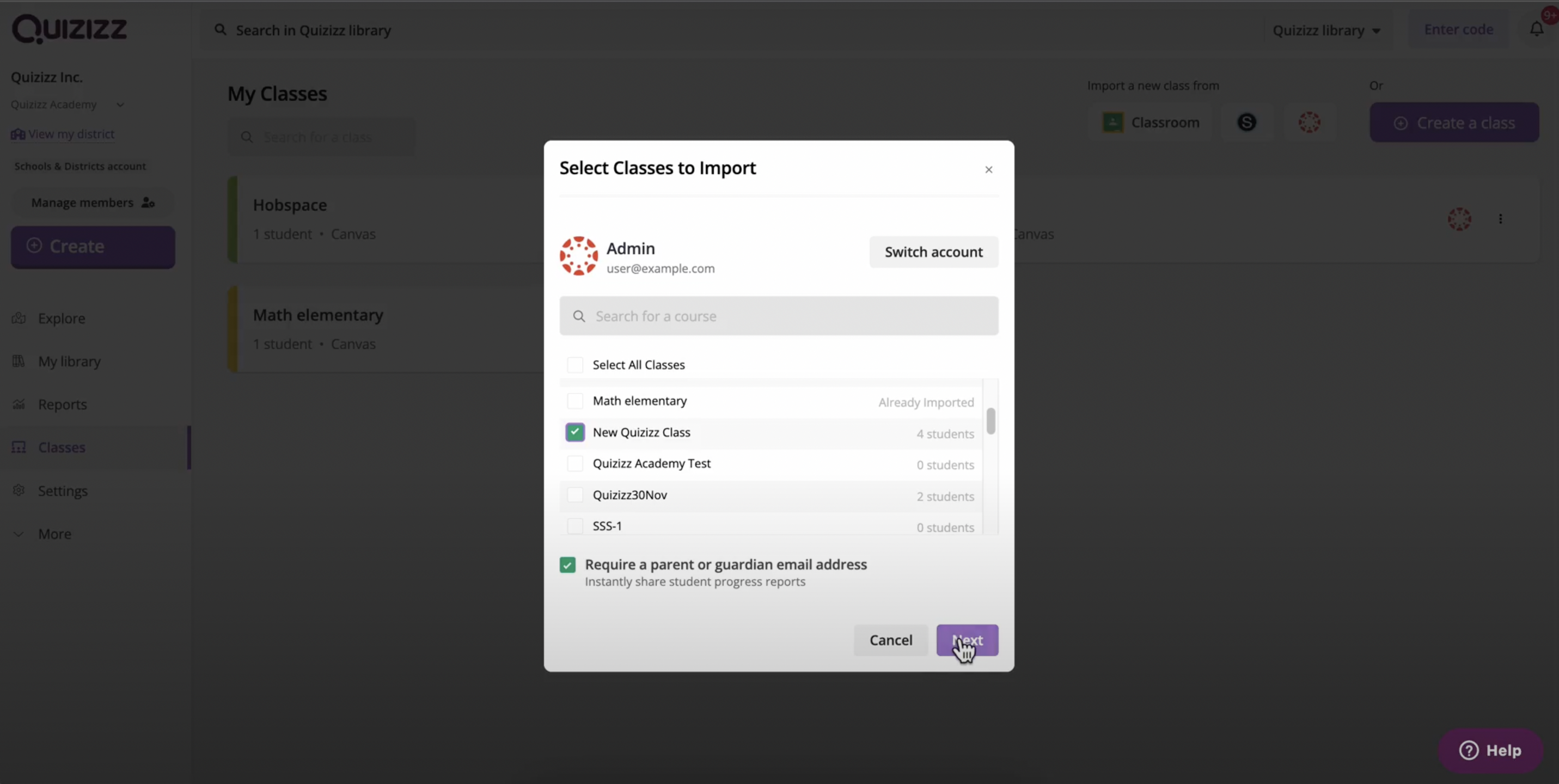Viewport: 1559px width, 784px height.
Task: Disable require parent or guardian email
Action: (568, 565)
